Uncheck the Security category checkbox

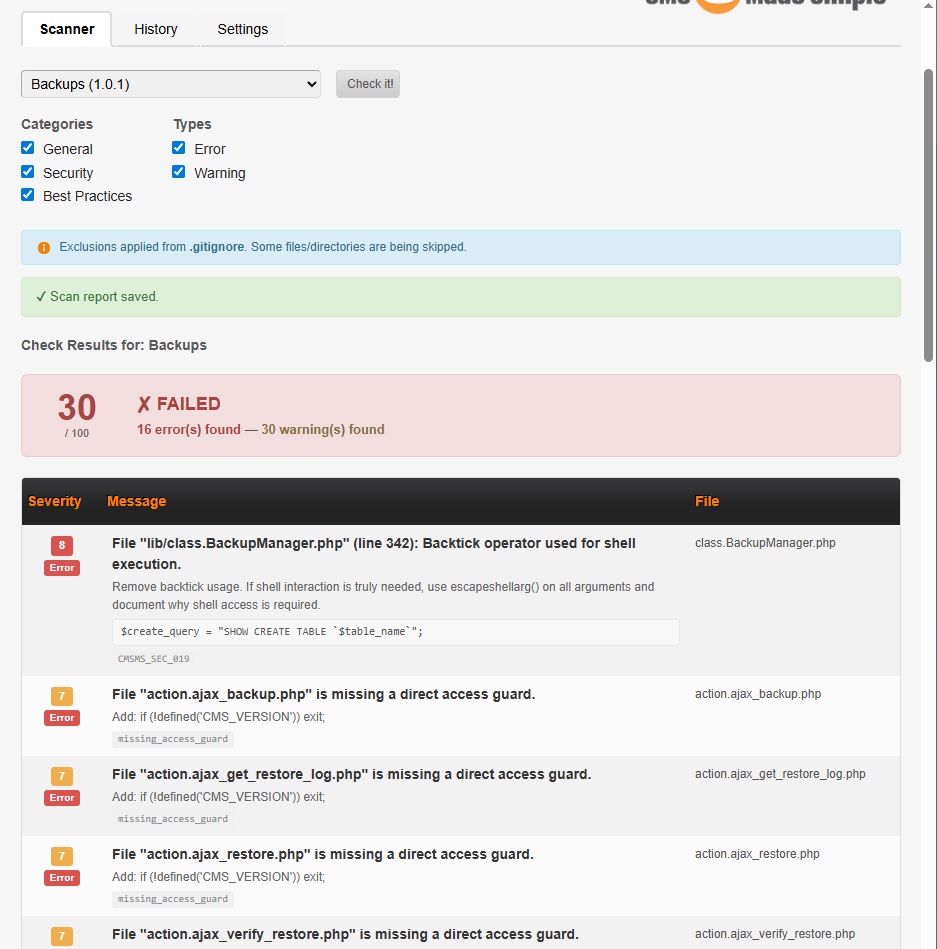[x=28, y=172]
